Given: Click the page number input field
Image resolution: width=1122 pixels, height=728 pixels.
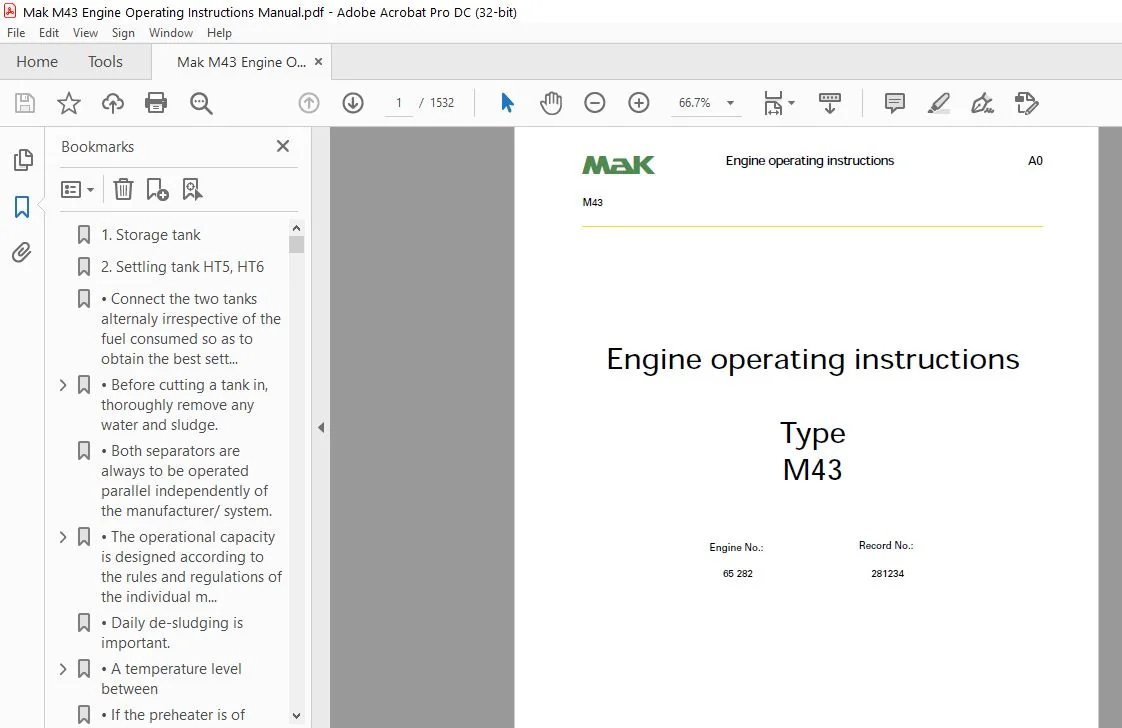Looking at the screenshot, I should click(399, 103).
